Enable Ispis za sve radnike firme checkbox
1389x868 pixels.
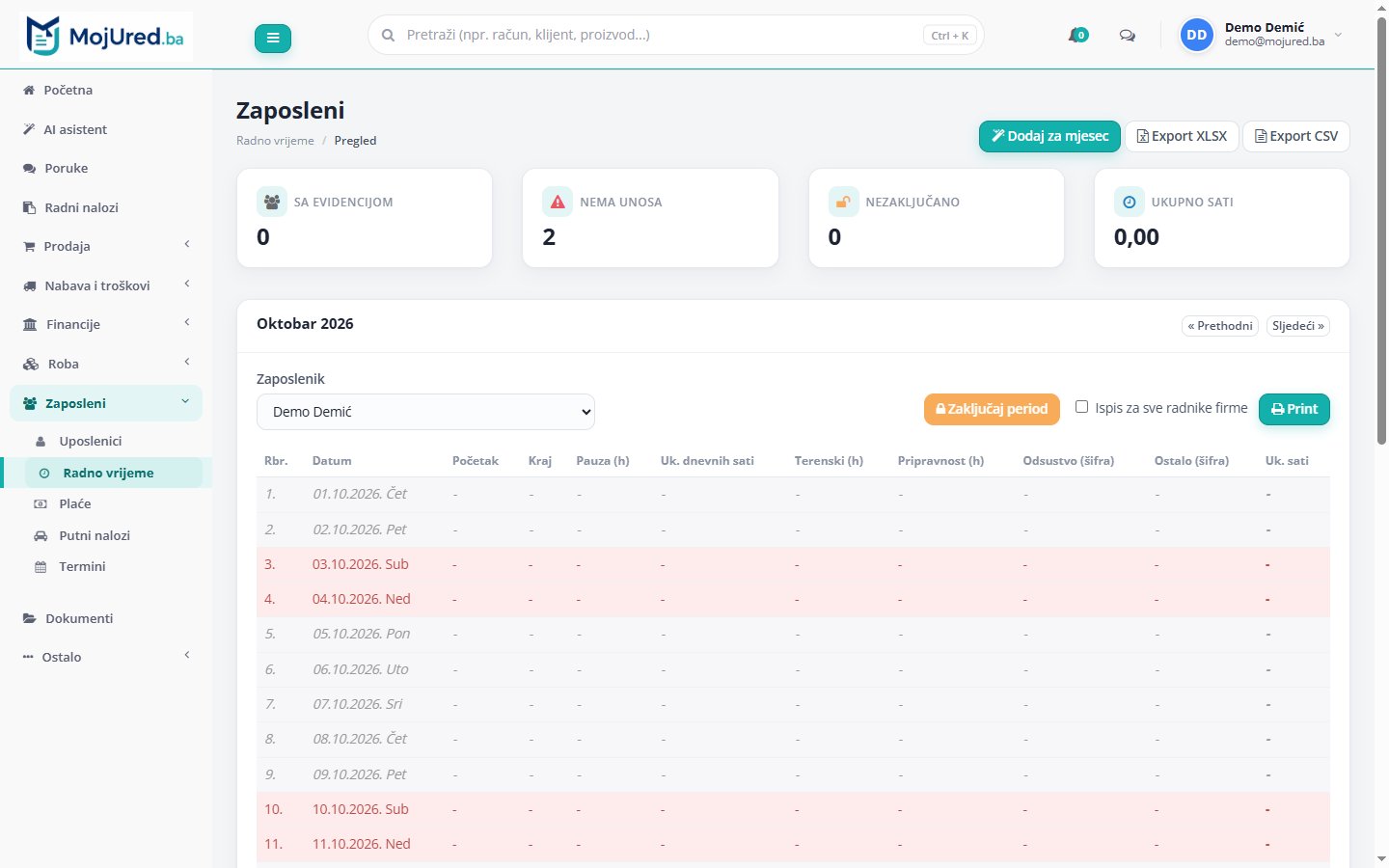coord(1082,407)
